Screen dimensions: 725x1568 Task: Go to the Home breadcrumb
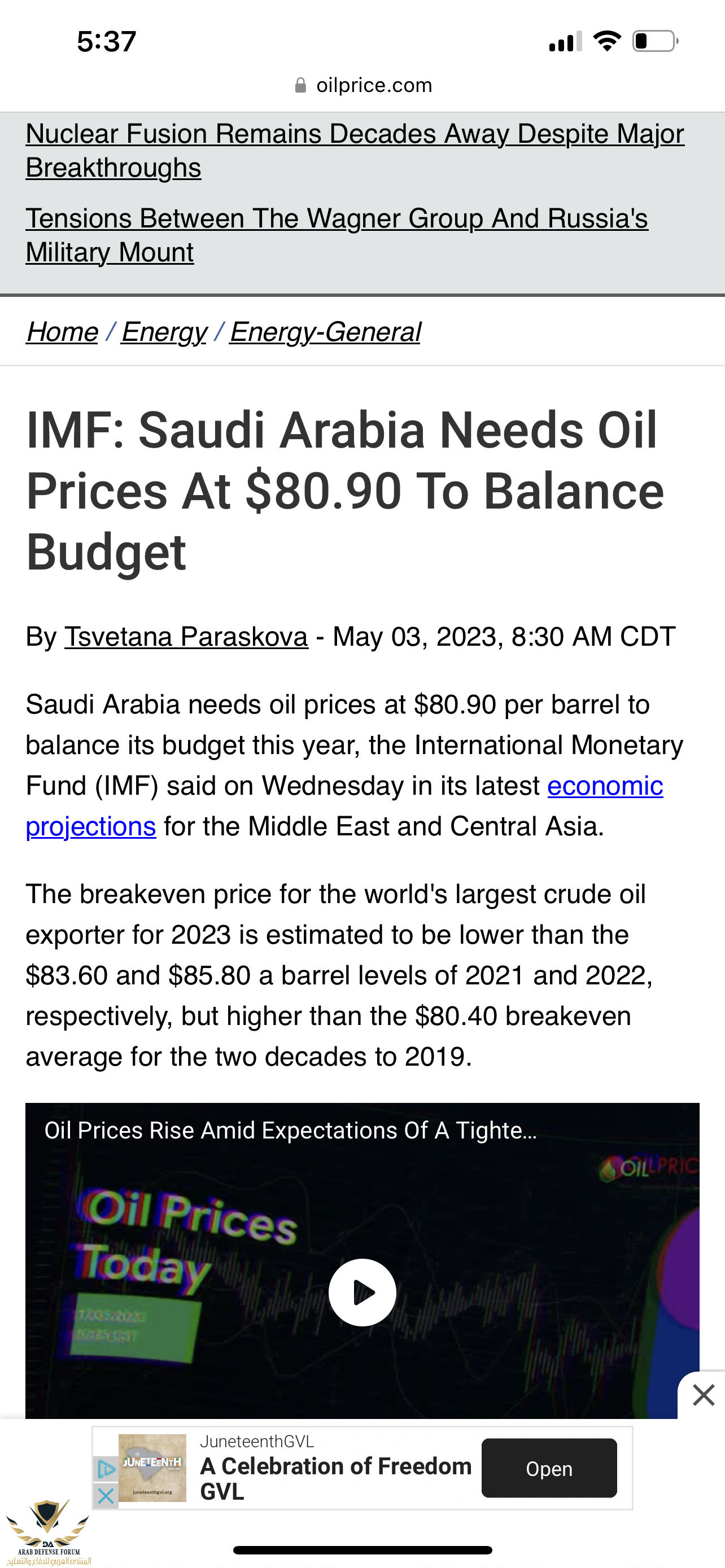point(62,332)
